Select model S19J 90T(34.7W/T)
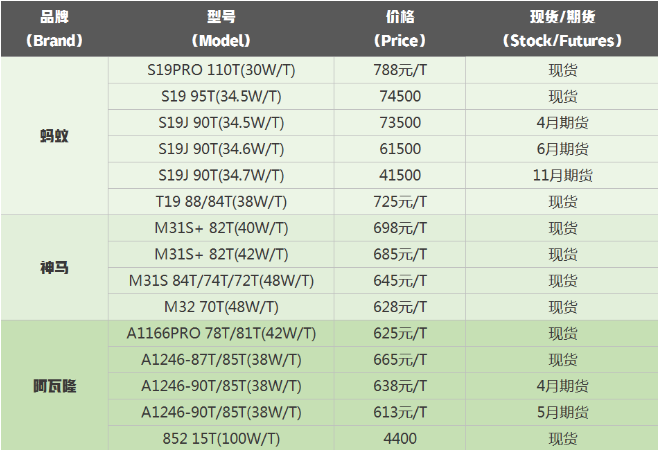 [221, 175]
